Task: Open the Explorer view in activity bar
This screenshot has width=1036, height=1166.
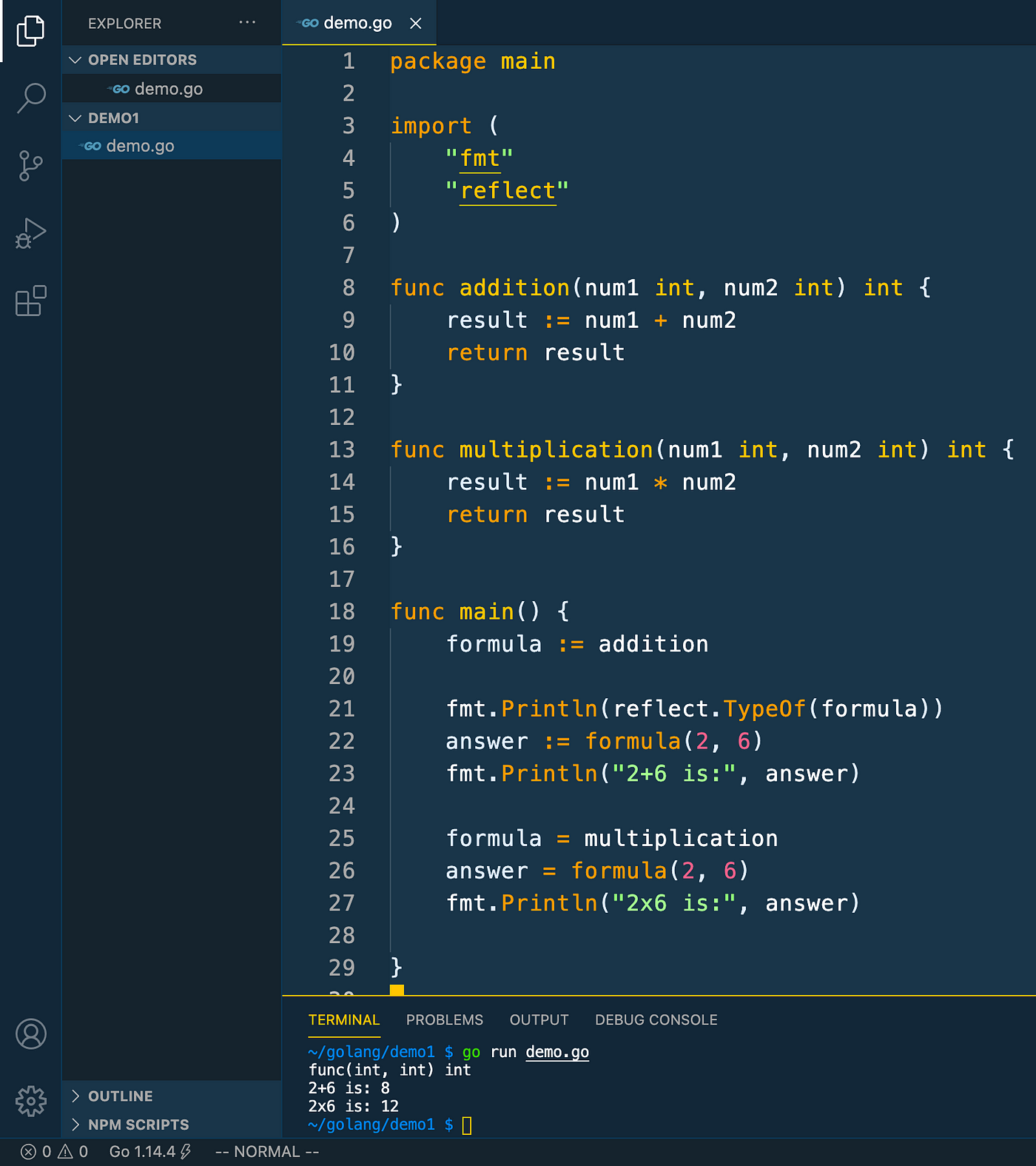Action: coord(30,30)
